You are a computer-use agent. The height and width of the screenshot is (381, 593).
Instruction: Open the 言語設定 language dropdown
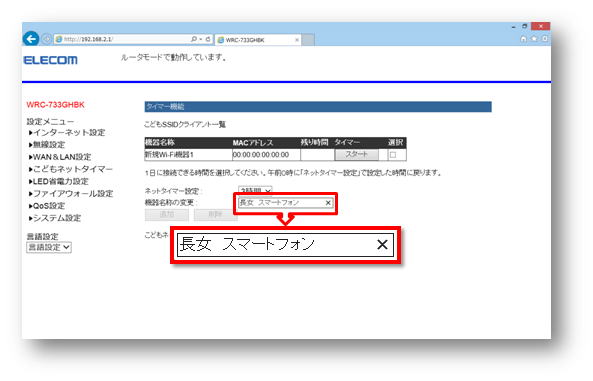click(x=49, y=247)
